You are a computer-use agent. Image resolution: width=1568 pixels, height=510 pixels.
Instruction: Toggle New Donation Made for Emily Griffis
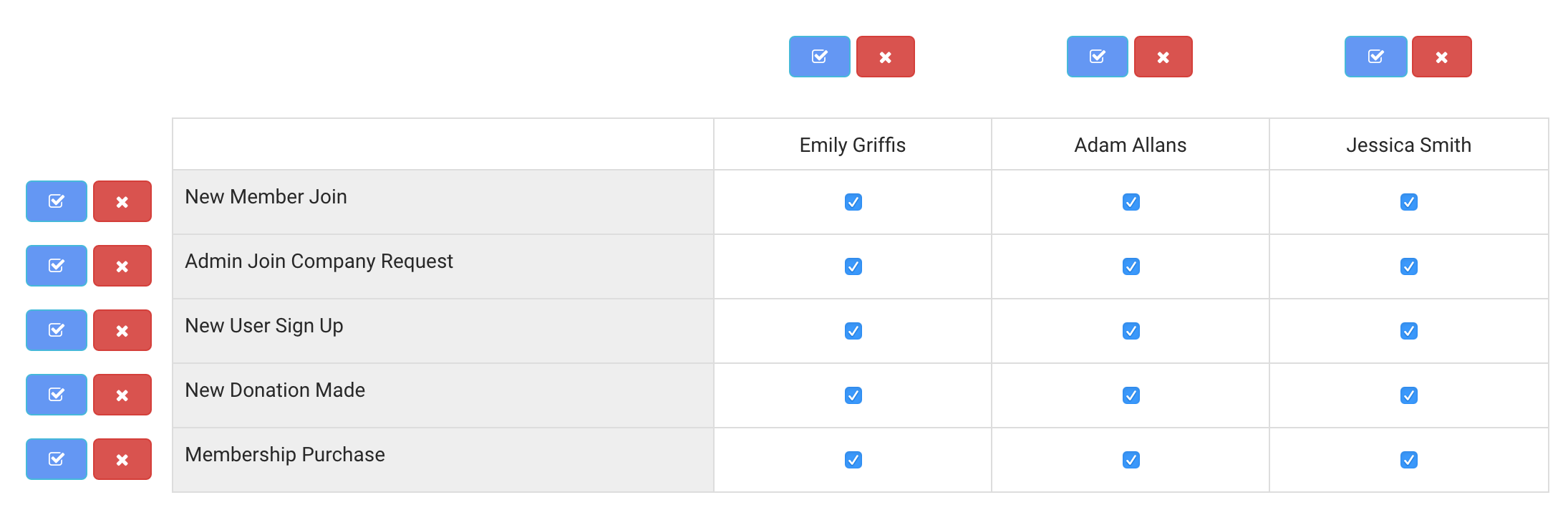pos(853,395)
